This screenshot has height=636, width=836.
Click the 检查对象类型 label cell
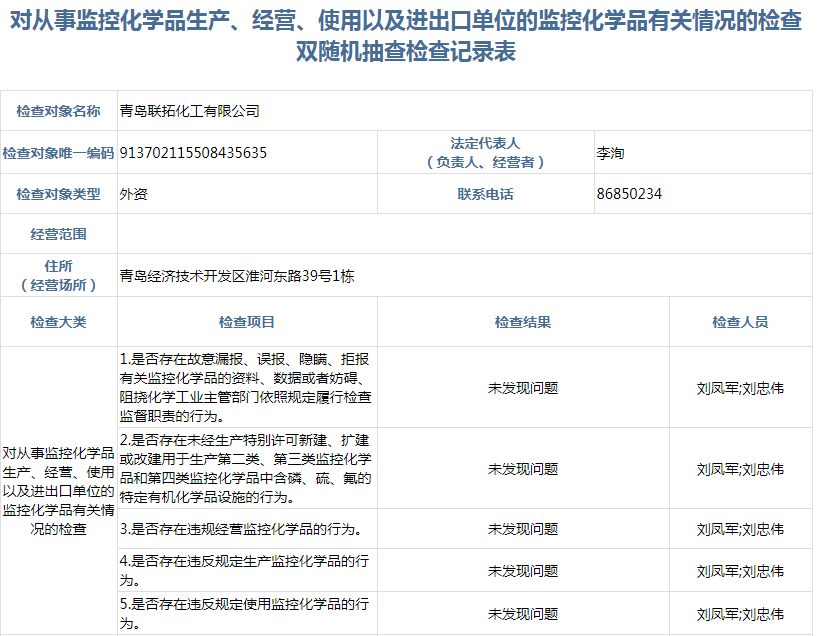(x=59, y=194)
